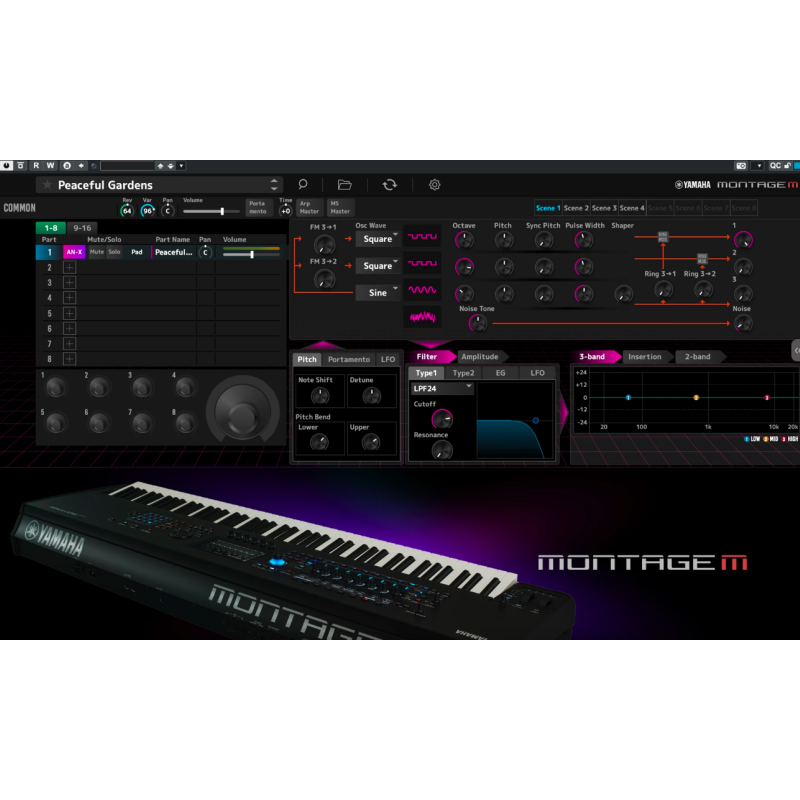Open the Portamento tab in pitch panel
This screenshot has width=800, height=800.
click(349, 359)
